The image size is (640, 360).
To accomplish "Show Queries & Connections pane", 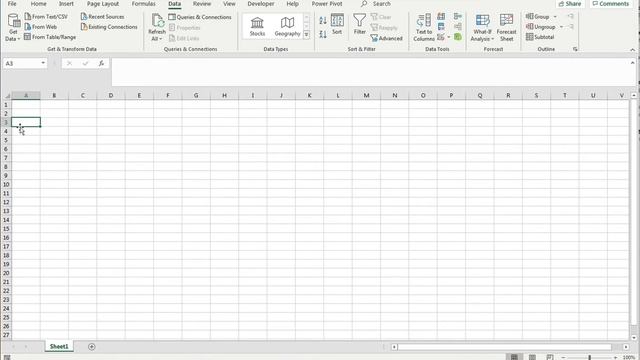I will pyautogui.click(x=200, y=17).
